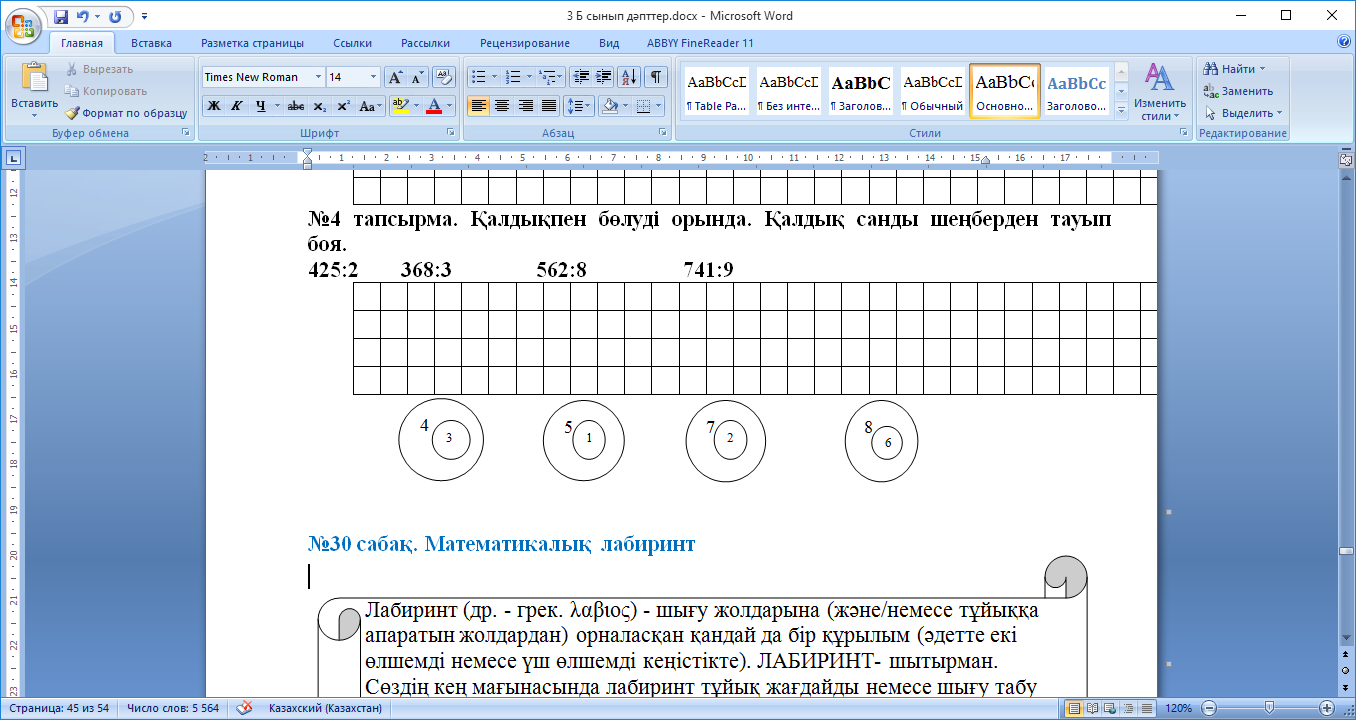Screen dimensions: 1356x720
Task: Expand the font size 14 dropdown
Action: pyautogui.click(x=374, y=77)
